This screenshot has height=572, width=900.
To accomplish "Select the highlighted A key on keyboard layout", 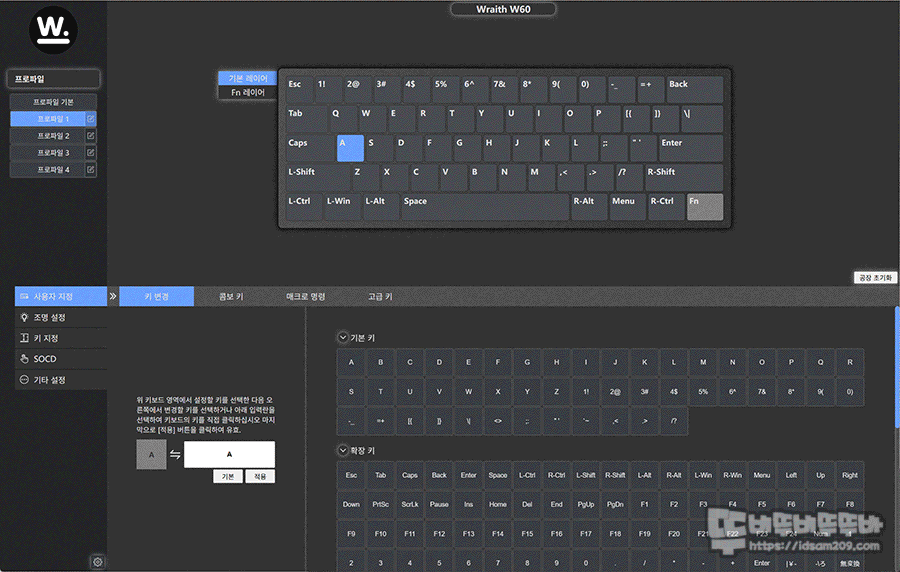I will tap(350, 148).
